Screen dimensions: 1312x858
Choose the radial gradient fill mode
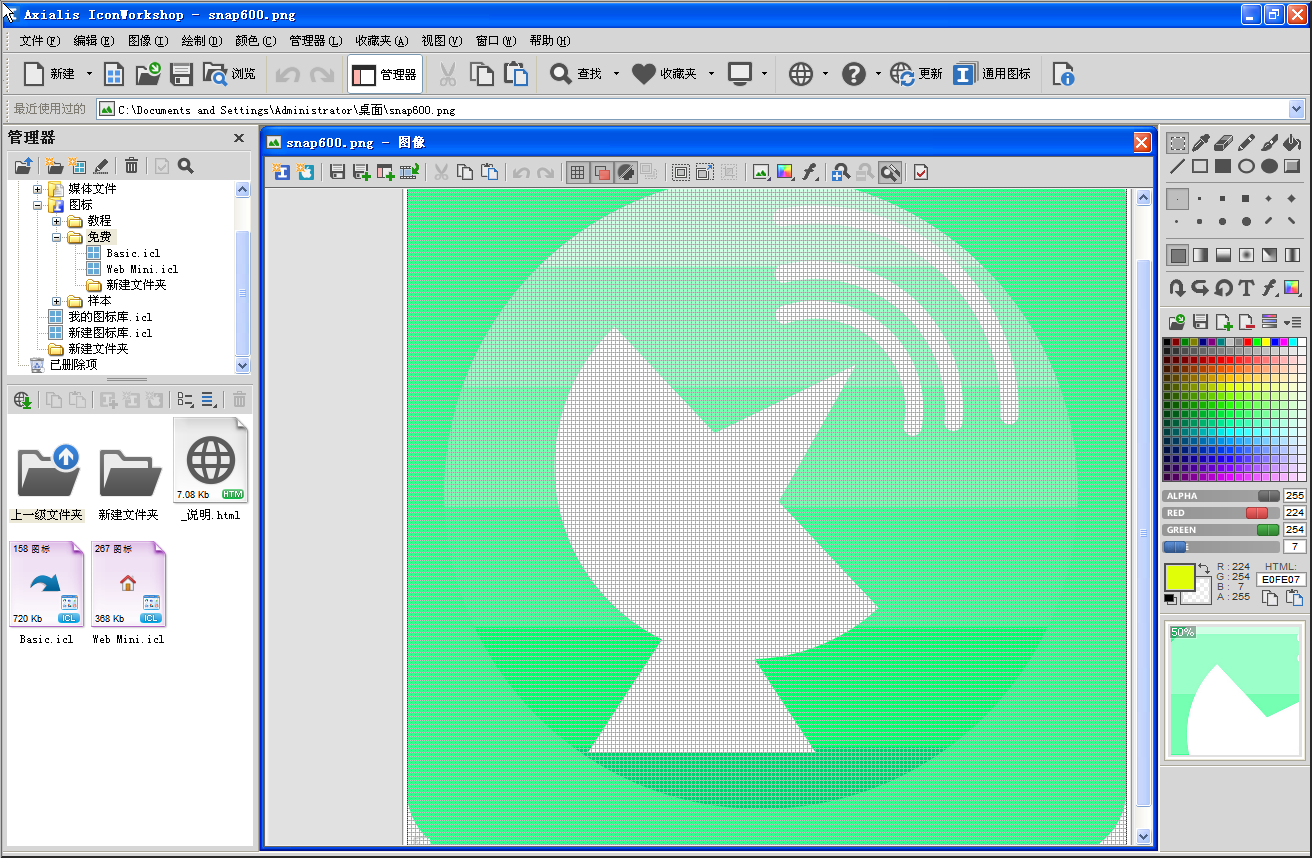pos(1246,255)
